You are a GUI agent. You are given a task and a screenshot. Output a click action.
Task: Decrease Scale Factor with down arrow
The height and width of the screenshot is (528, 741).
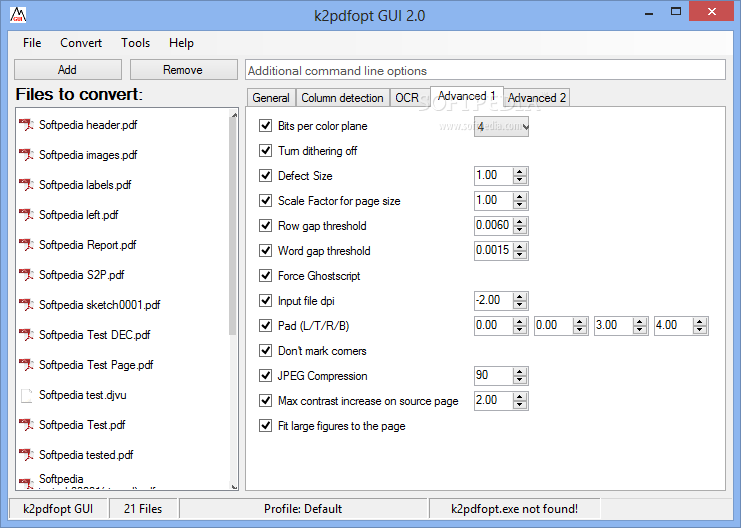[x=520, y=205]
